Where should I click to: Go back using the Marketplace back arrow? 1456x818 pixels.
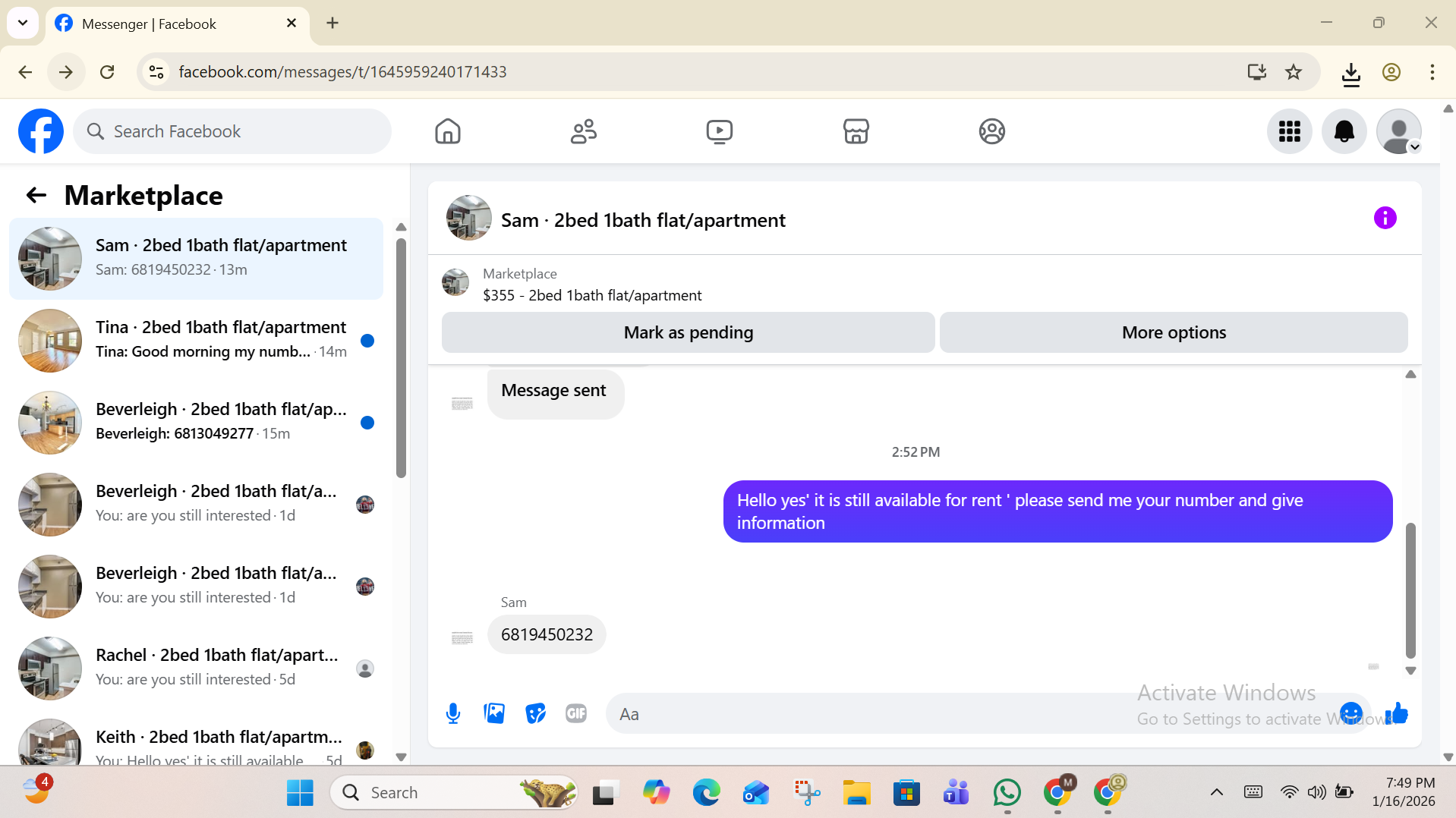pyautogui.click(x=36, y=196)
